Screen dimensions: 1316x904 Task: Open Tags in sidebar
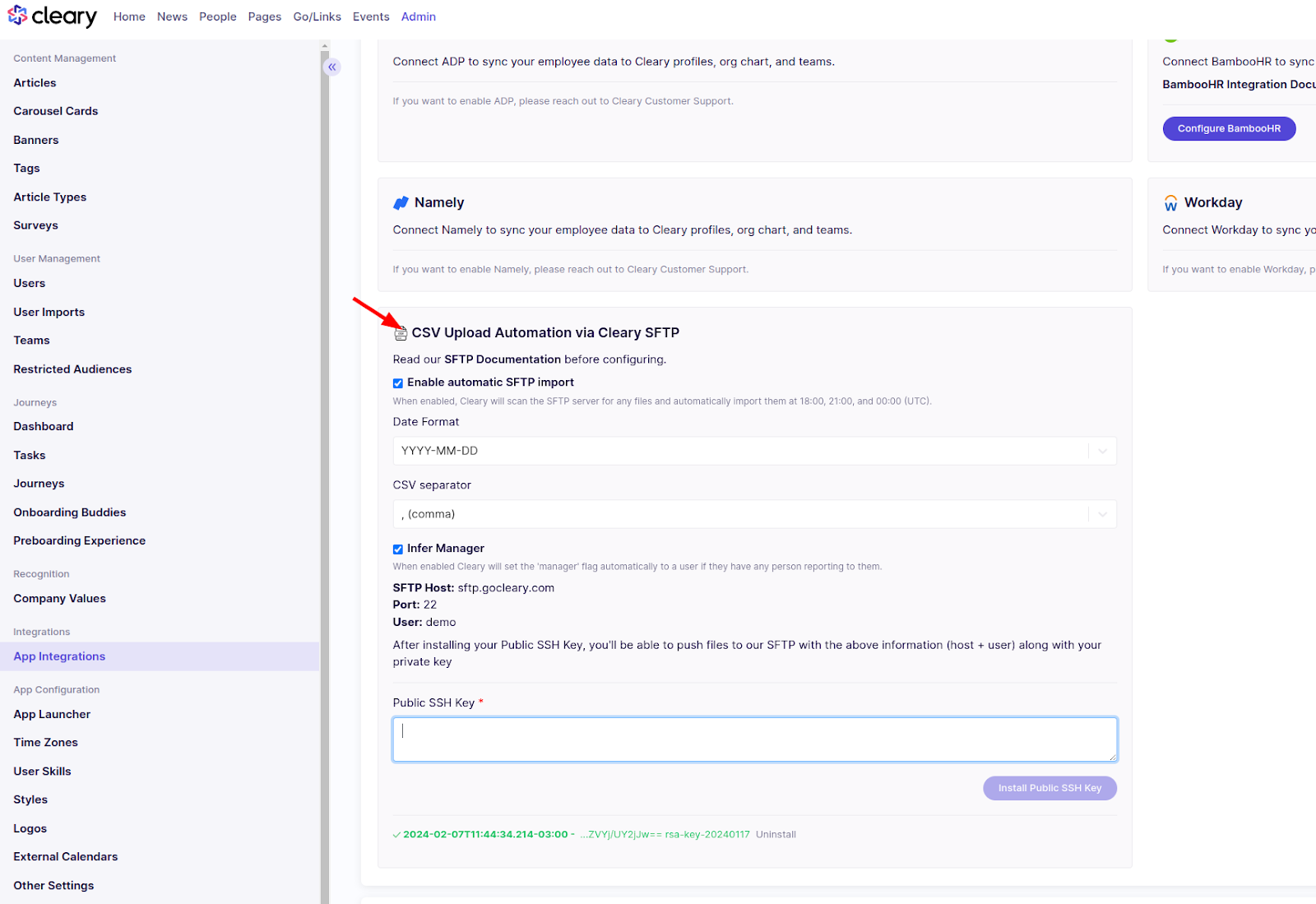(x=26, y=169)
